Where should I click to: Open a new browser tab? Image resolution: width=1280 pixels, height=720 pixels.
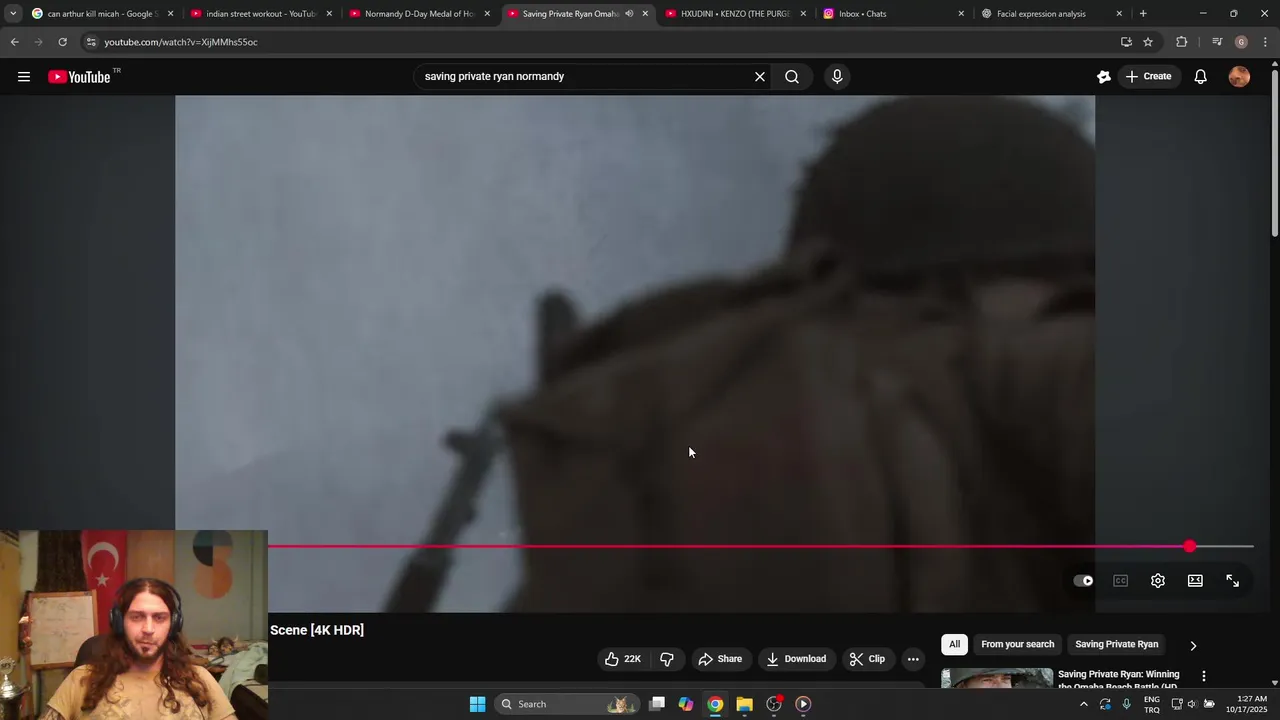[1143, 14]
